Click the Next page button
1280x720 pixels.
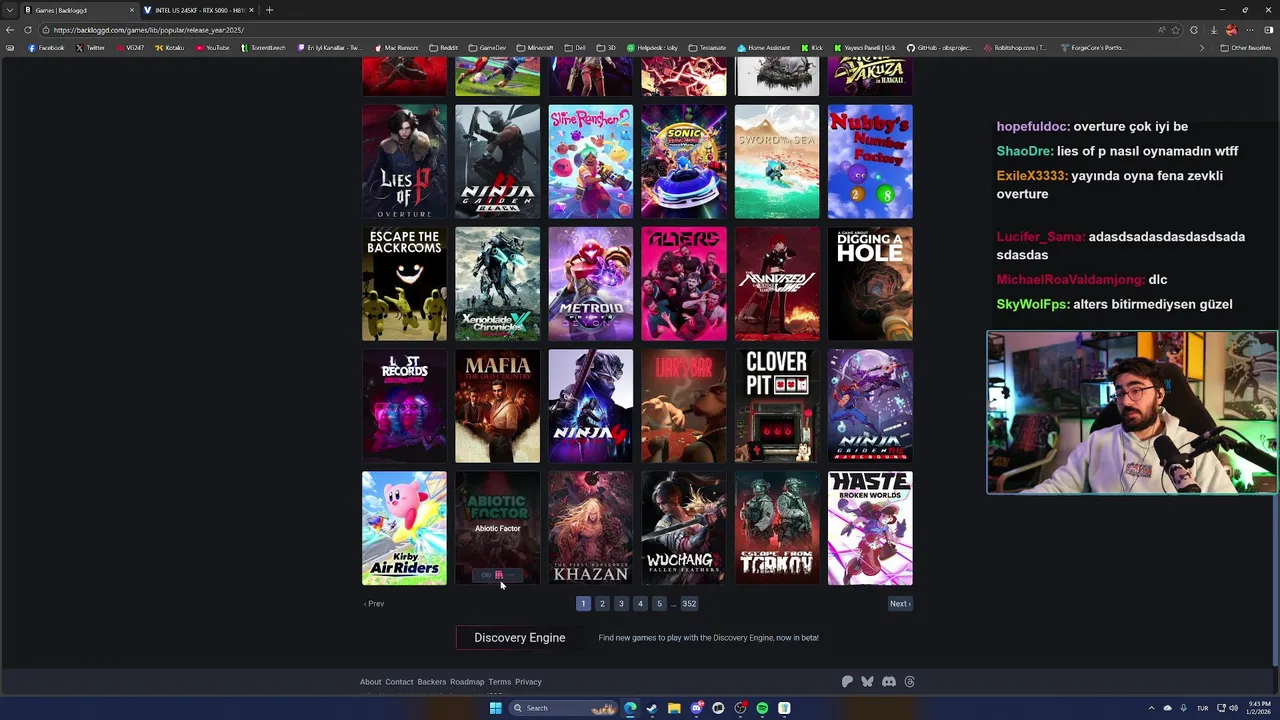pyautogui.click(x=900, y=604)
